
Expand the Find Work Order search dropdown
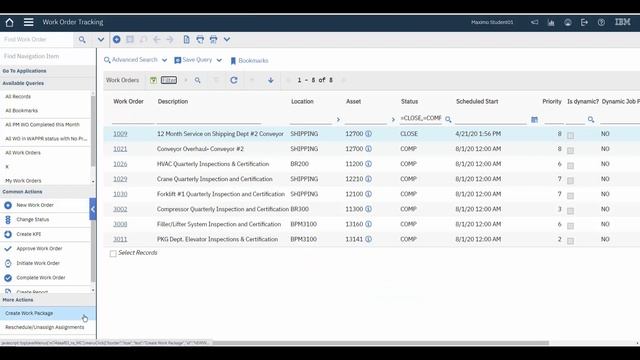coord(100,40)
